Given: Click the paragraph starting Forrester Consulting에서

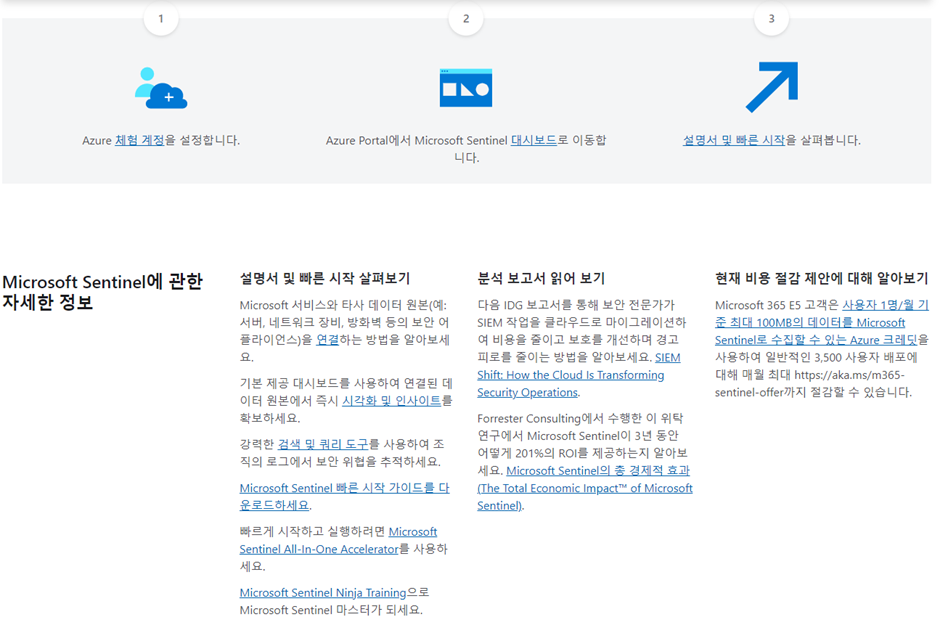Looking at the screenshot, I should [585, 462].
